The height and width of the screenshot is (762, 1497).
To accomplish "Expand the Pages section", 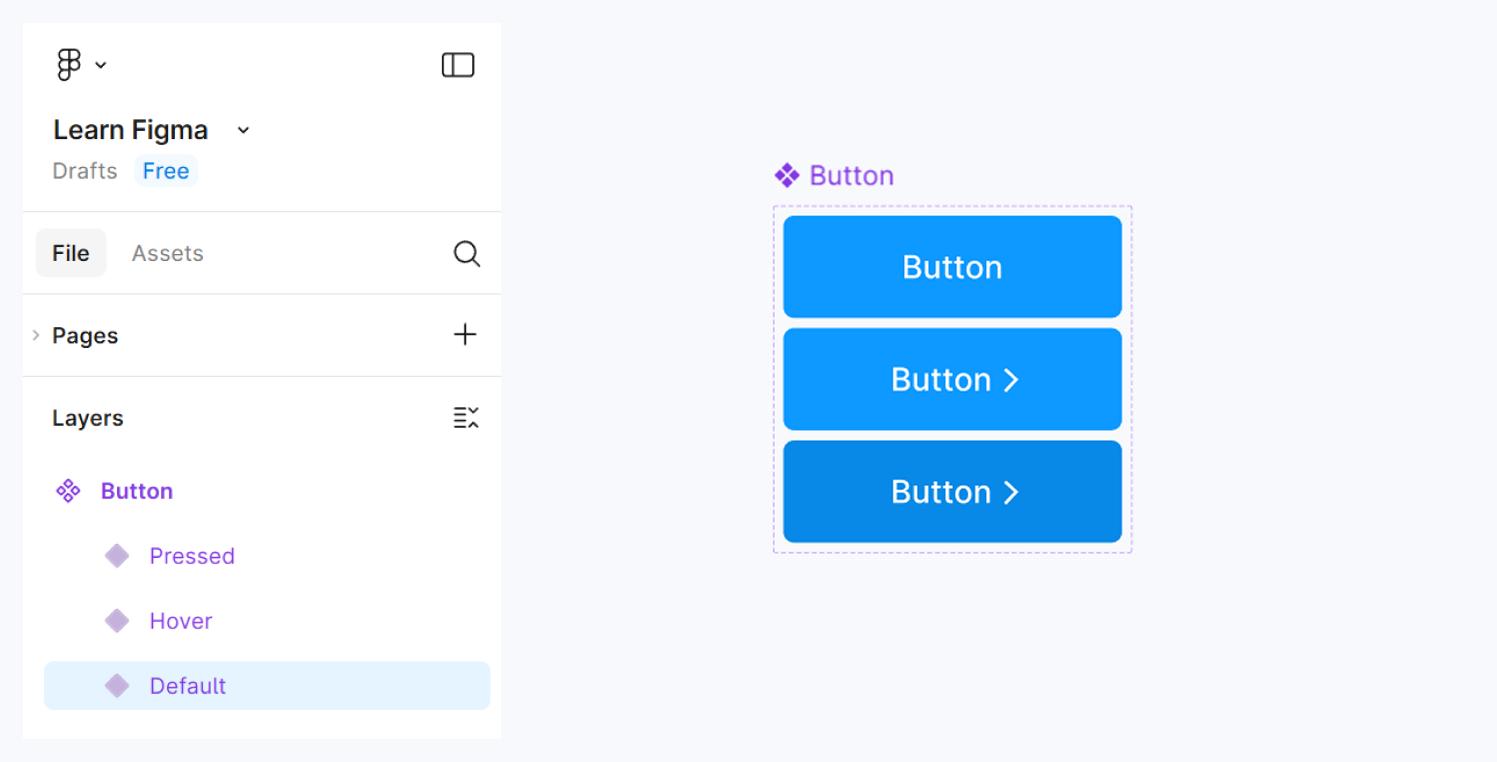I will [x=36, y=335].
